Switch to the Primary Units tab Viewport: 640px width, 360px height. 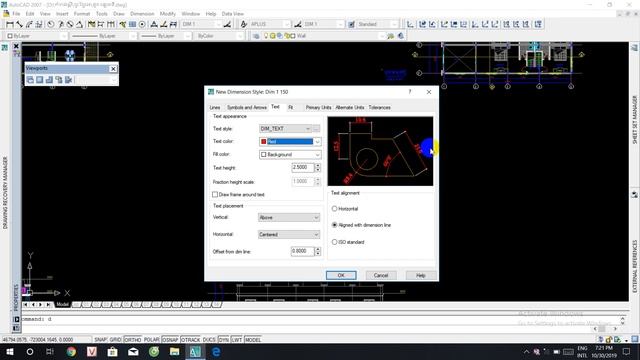pyautogui.click(x=318, y=107)
